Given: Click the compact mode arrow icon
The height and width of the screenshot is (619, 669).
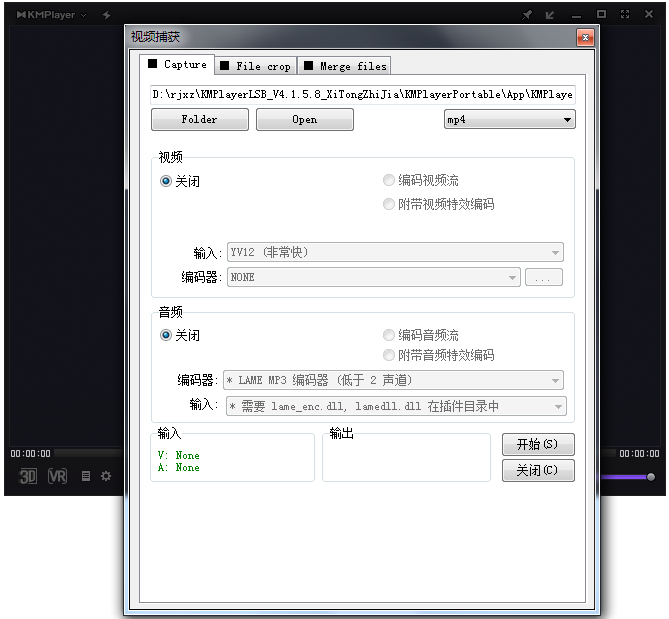Looking at the screenshot, I should pos(550,15).
